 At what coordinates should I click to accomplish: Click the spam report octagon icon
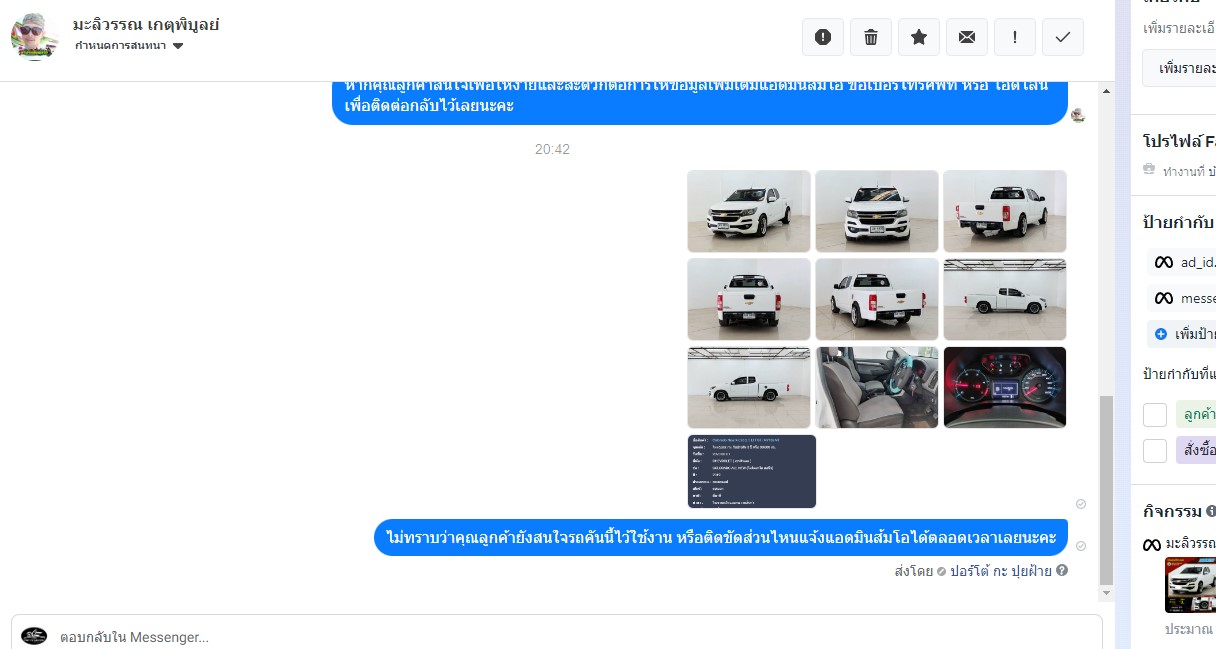[x=822, y=37]
